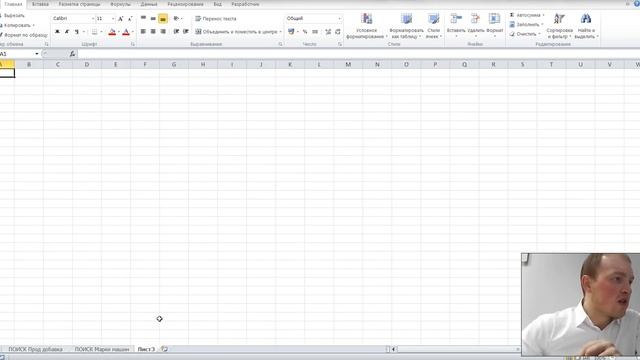Open the number format dropdown (Общий)
This screenshot has height=360, width=640.
339,19
